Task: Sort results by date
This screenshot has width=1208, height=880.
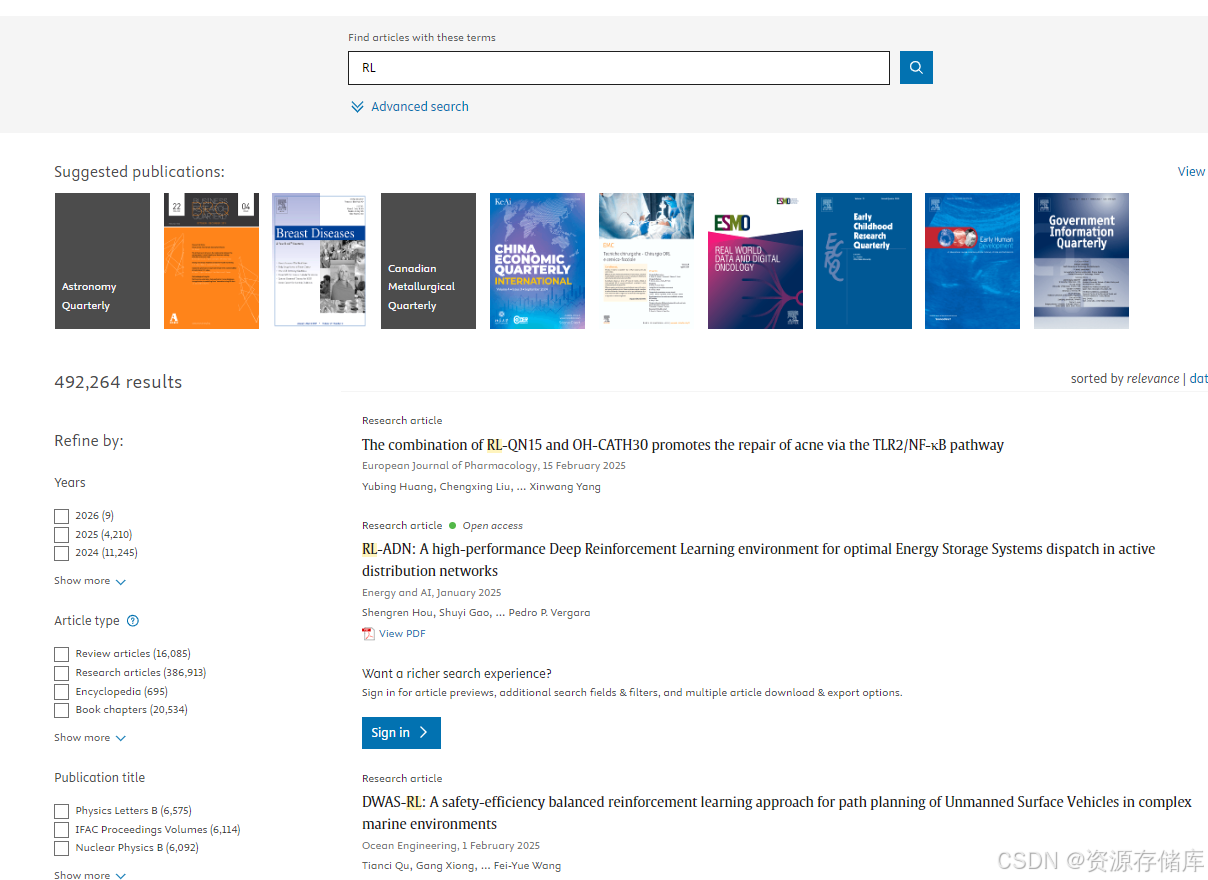Action: pyautogui.click(x=1198, y=379)
